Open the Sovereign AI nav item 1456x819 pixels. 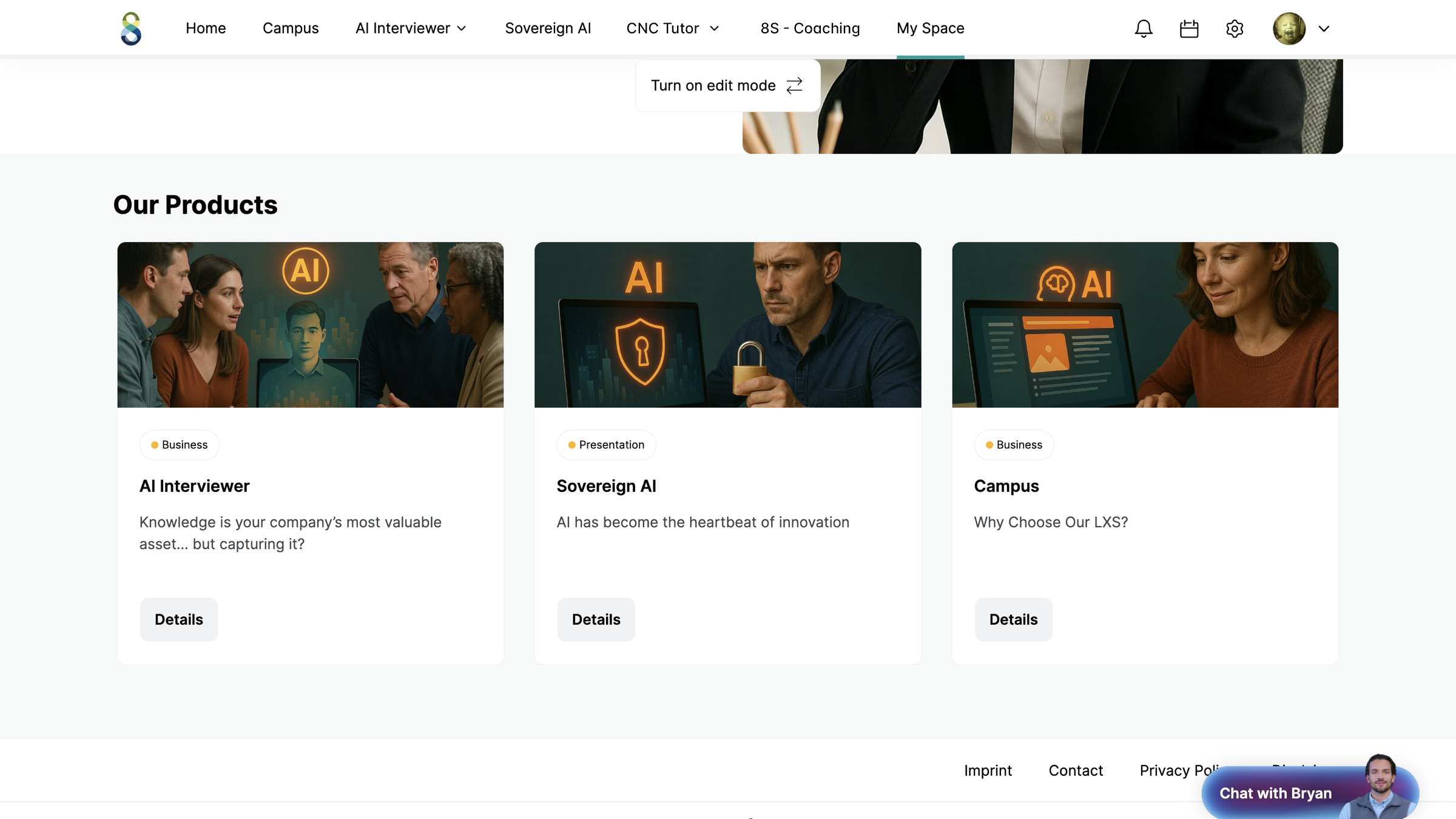[x=548, y=29]
